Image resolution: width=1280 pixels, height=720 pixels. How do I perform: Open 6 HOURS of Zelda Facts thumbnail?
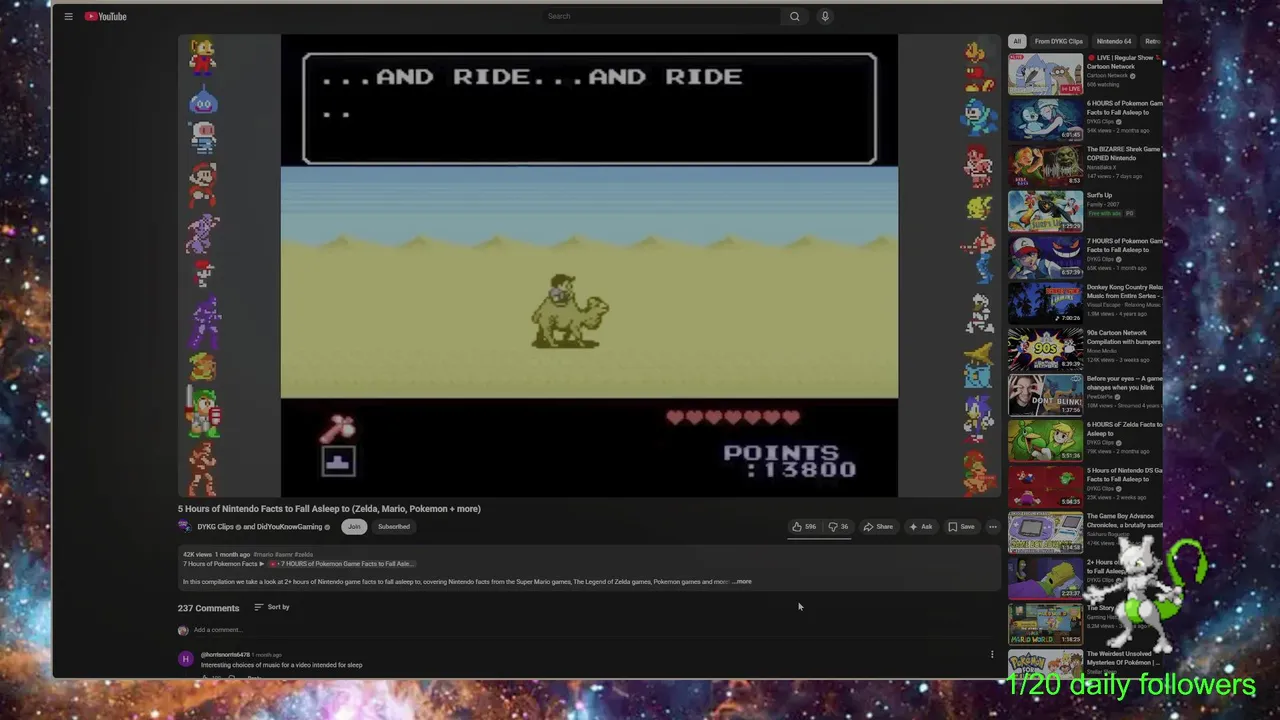pos(1045,442)
